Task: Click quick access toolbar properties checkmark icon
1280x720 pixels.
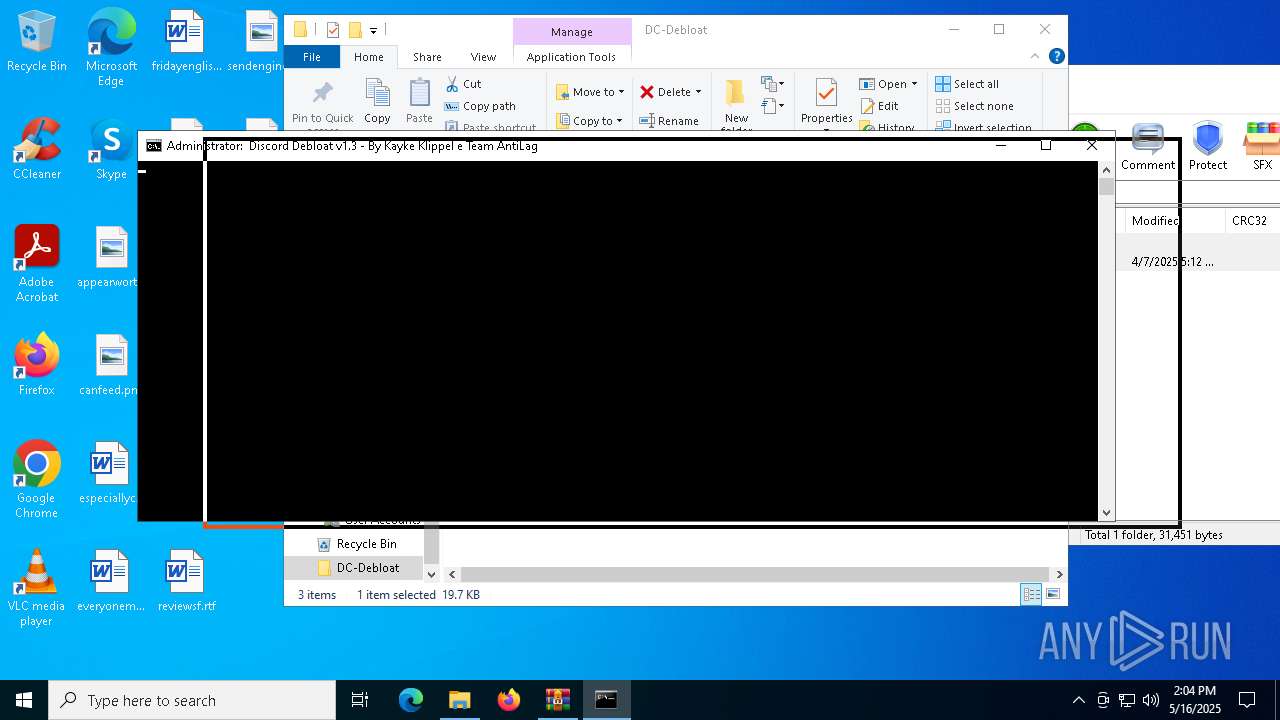Action: (333, 30)
